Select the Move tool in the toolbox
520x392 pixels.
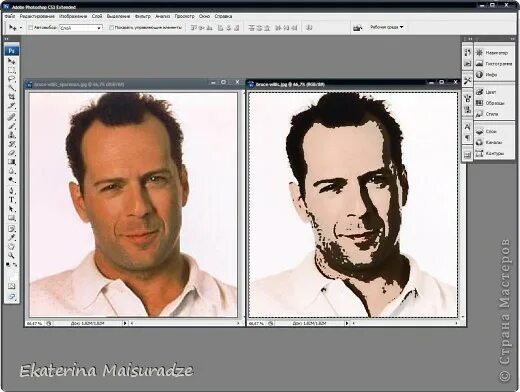pos(12,61)
